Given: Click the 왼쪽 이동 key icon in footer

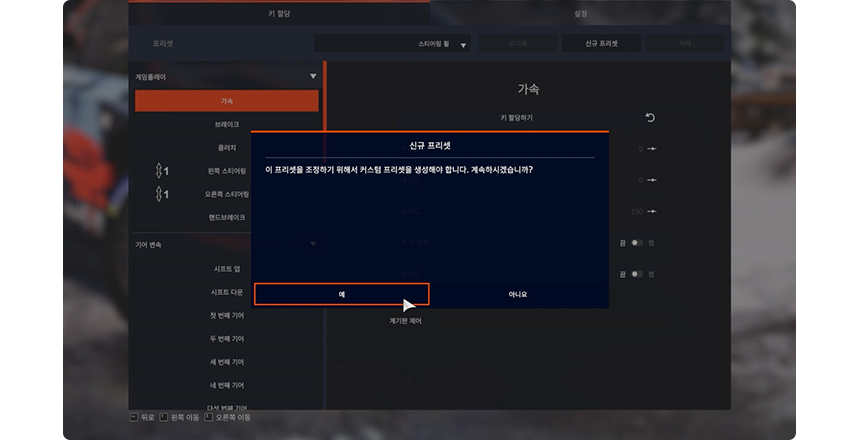Looking at the screenshot, I should [165, 416].
